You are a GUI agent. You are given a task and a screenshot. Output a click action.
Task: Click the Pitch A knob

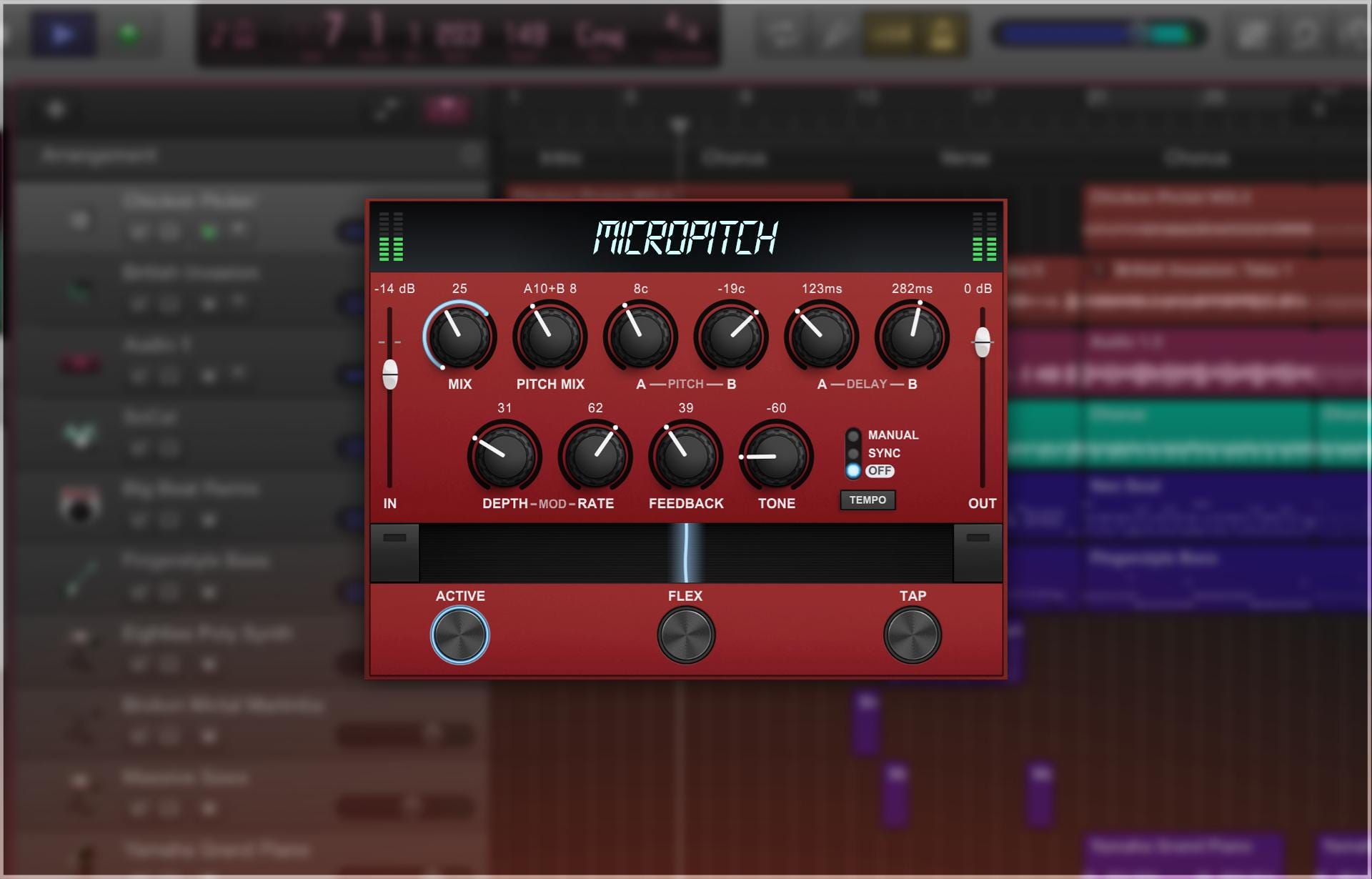coord(641,336)
